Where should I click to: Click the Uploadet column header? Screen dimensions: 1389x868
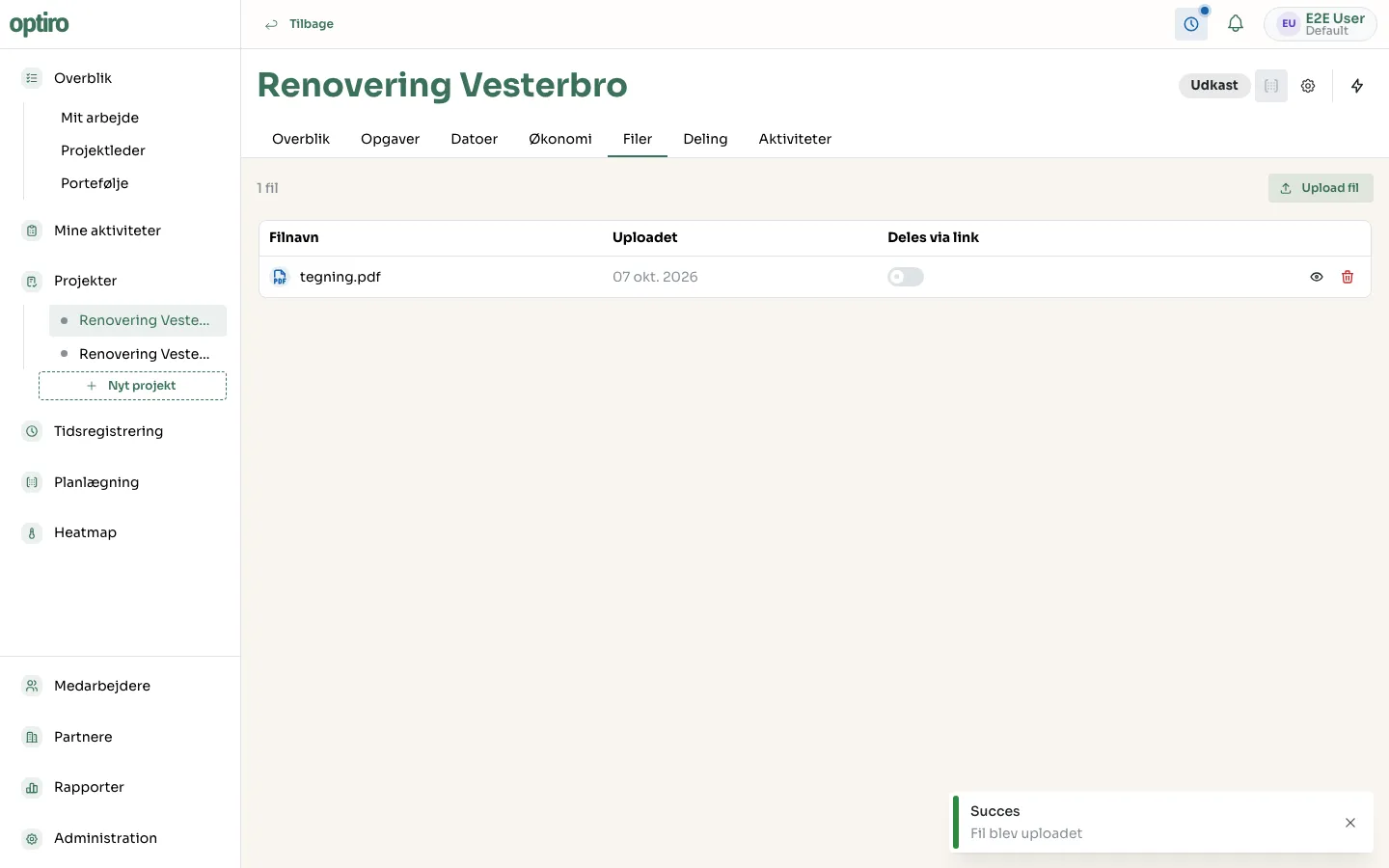(x=645, y=237)
